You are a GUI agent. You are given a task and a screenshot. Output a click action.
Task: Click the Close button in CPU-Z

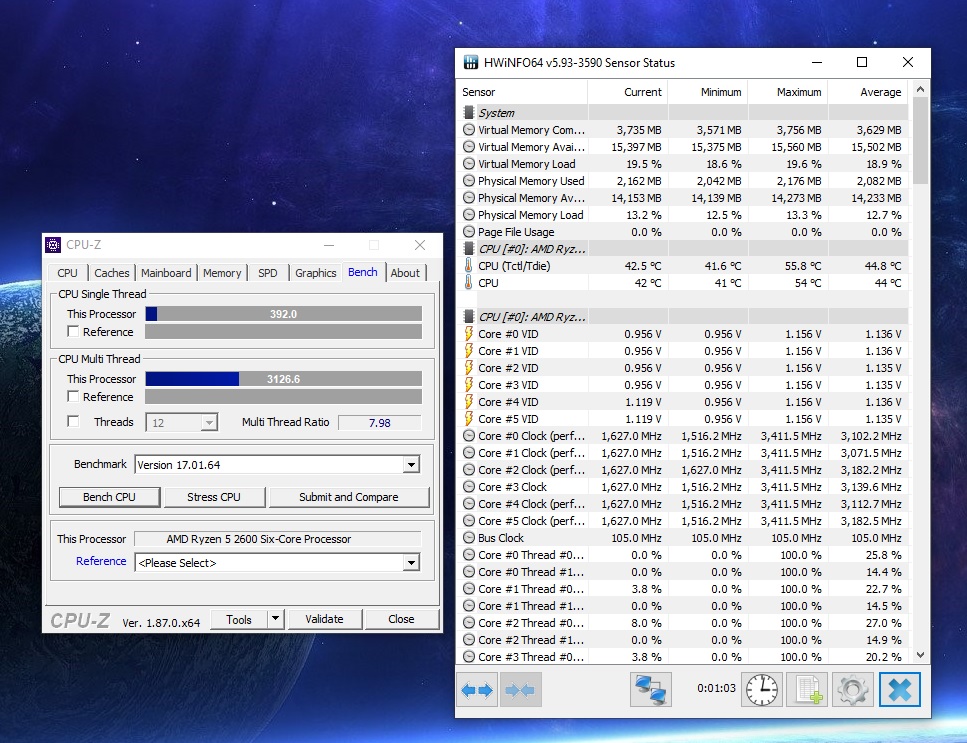(401, 618)
